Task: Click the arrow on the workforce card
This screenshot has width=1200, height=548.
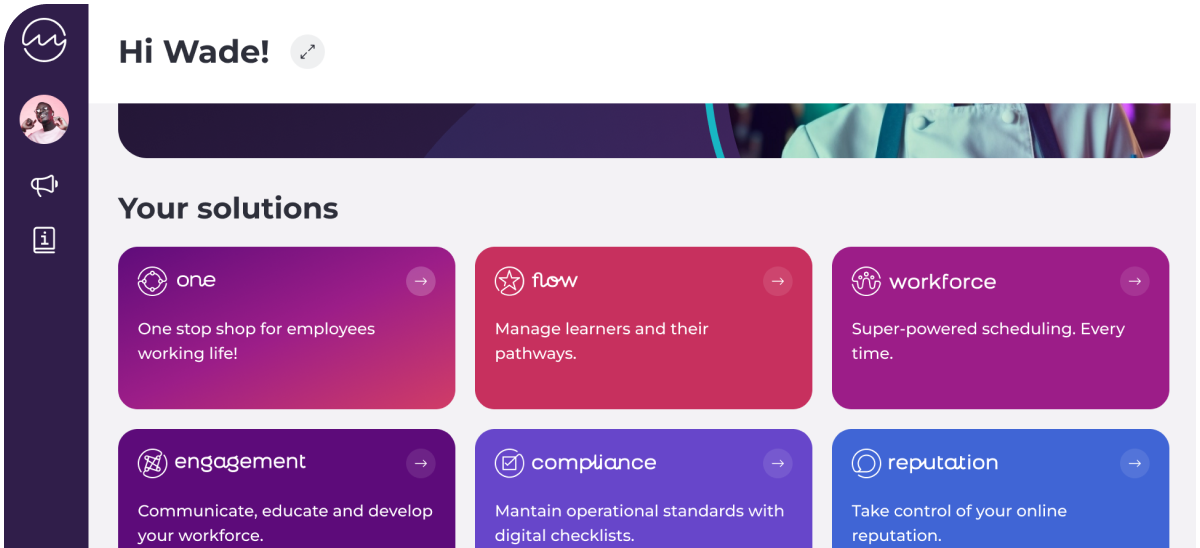Action: [1134, 281]
